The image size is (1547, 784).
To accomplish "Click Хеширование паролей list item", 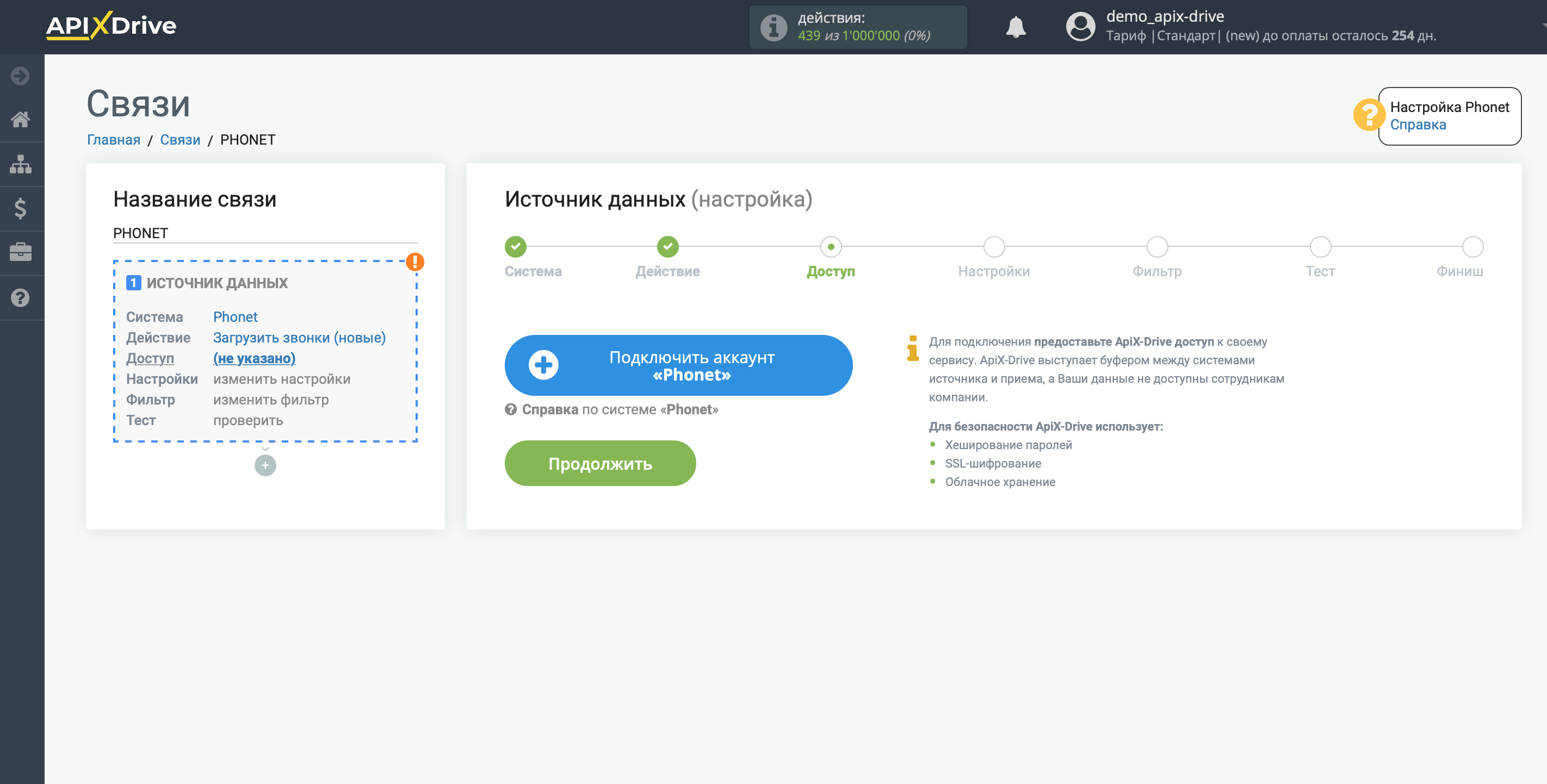I will point(1008,445).
